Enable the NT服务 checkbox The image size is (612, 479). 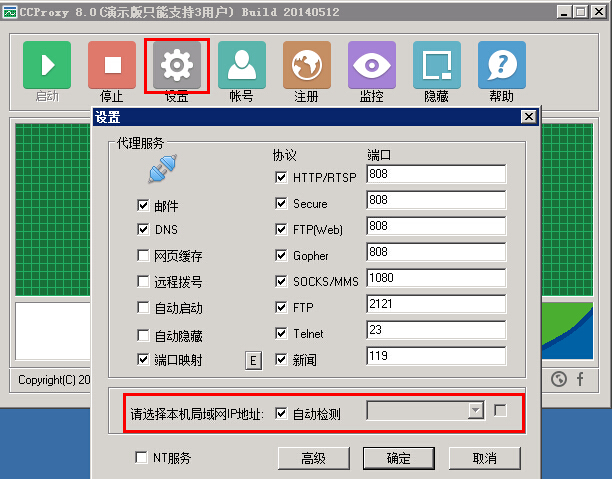pos(142,458)
